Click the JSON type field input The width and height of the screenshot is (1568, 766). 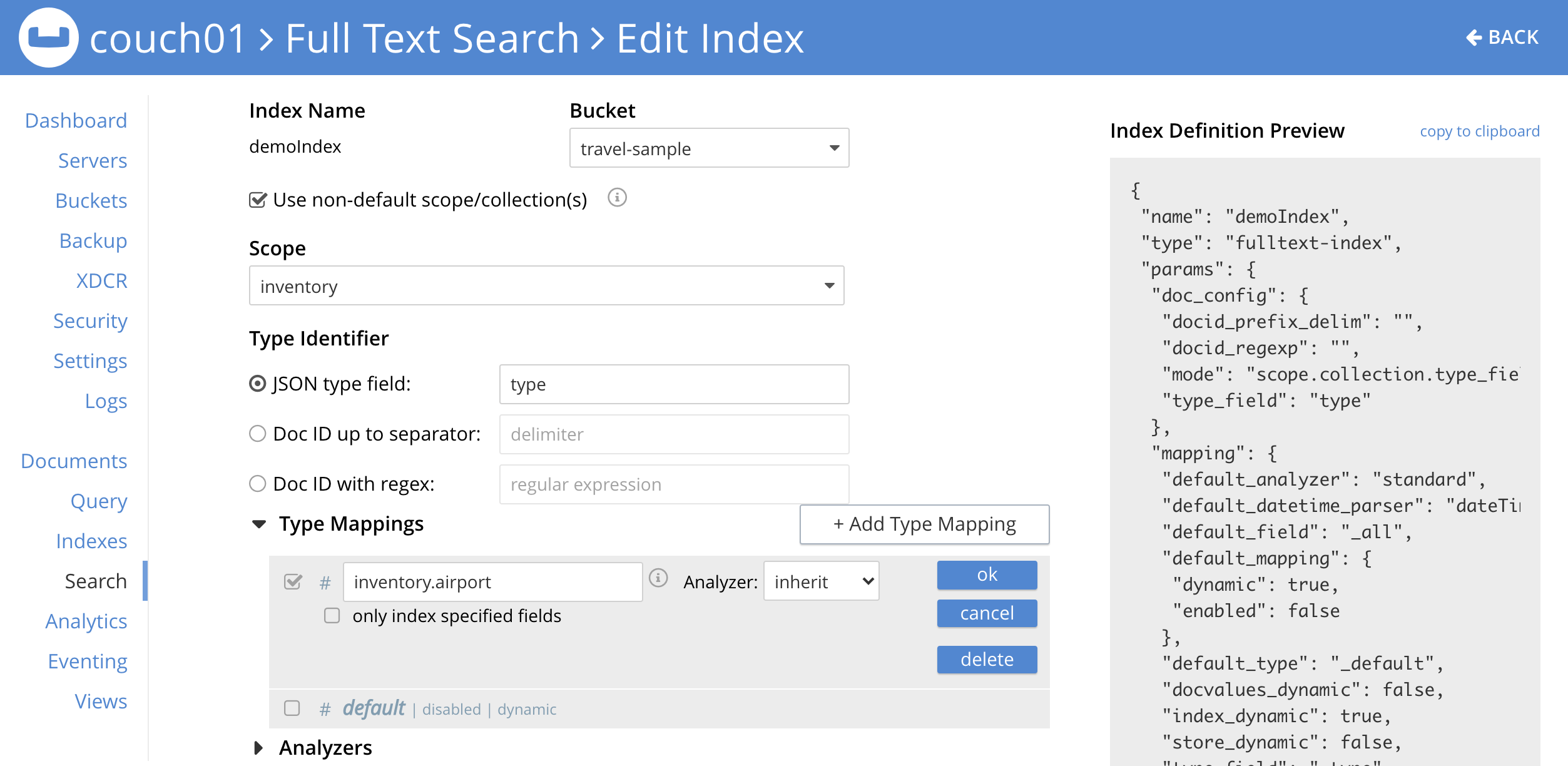[674, 384]
